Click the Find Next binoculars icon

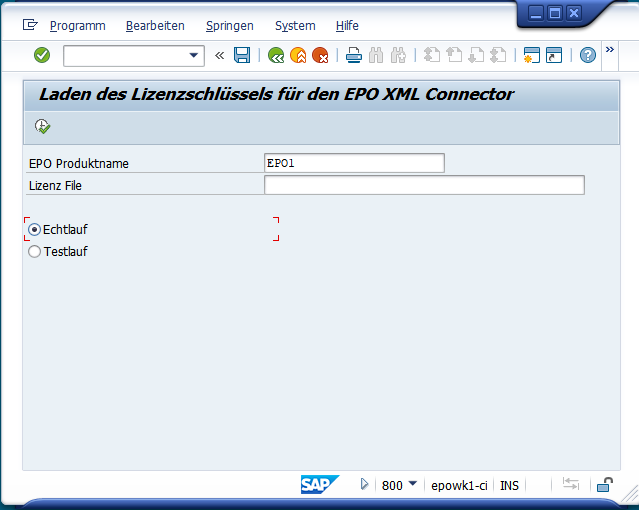click(398, 55)
